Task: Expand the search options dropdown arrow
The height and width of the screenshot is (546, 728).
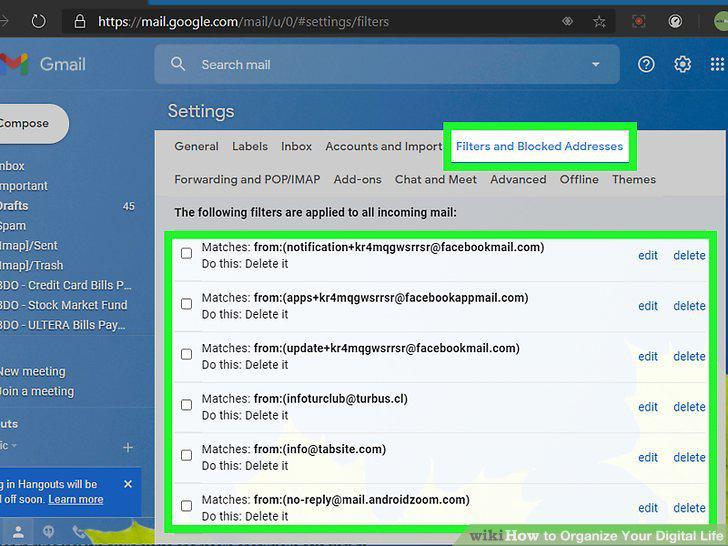Action: 596,64
